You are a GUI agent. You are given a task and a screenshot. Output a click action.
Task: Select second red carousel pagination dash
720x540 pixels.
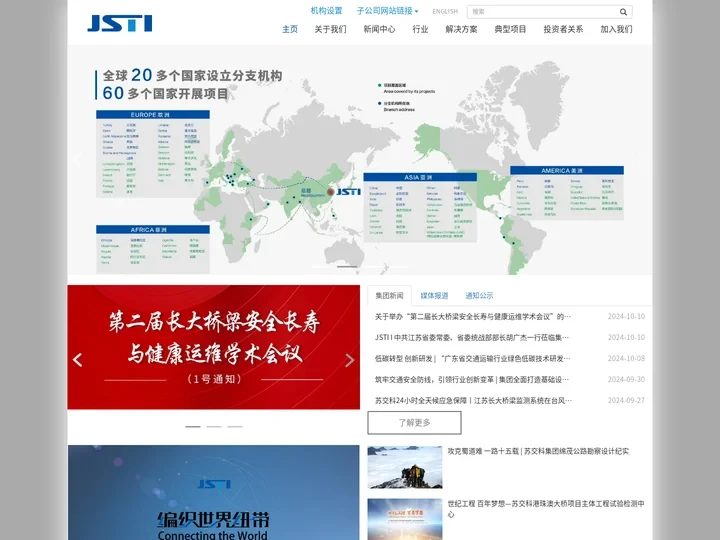214,427
